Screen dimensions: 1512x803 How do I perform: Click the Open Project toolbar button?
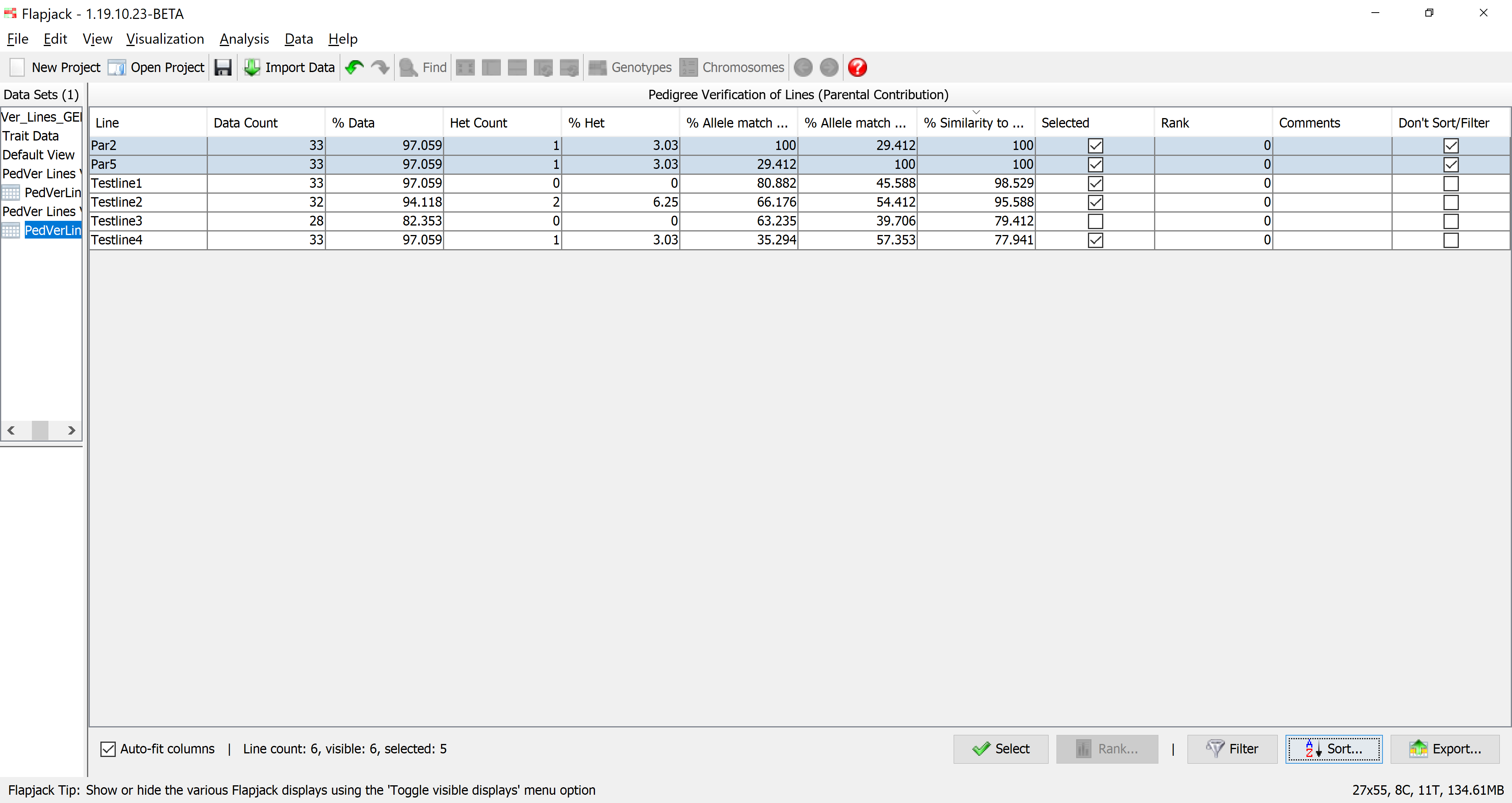(x=157, y=67)
